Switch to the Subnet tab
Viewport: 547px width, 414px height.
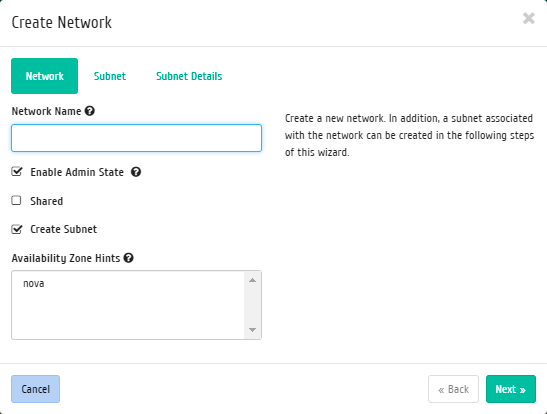[x=110, y=76]
